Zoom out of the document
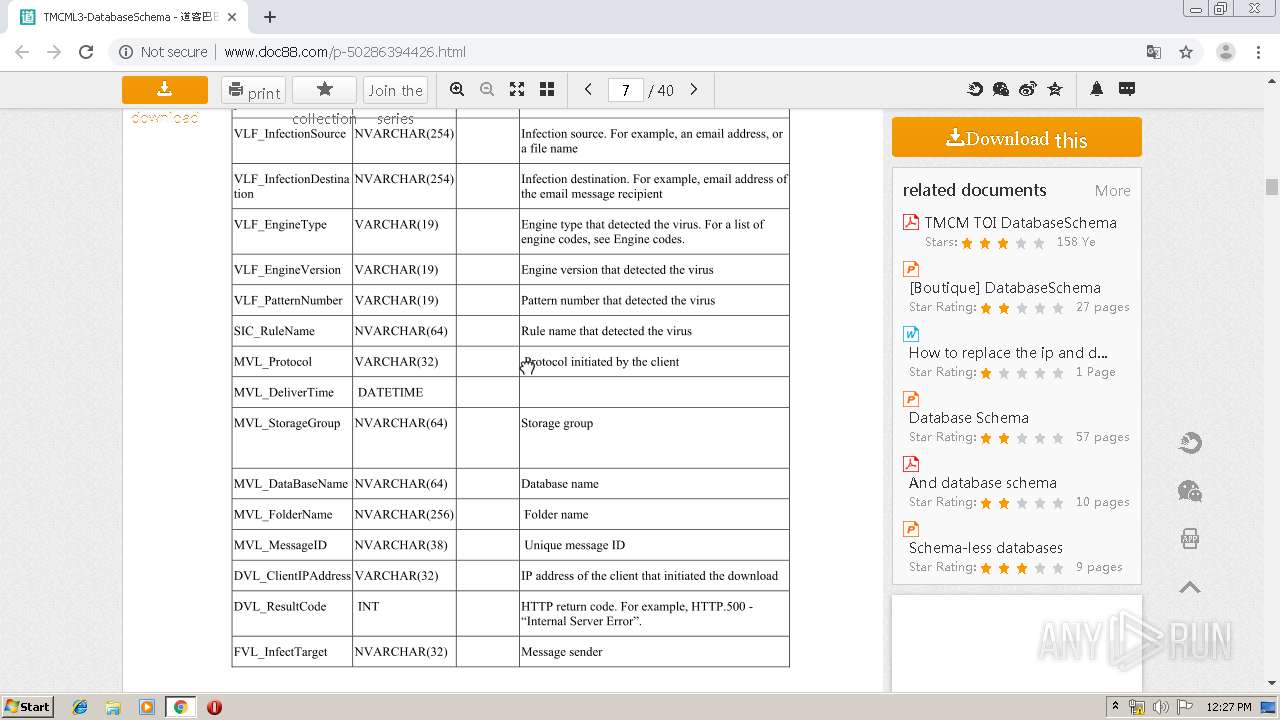This screenshot has width=1280, height=720. pyautogui.click(x=487, y=90)
